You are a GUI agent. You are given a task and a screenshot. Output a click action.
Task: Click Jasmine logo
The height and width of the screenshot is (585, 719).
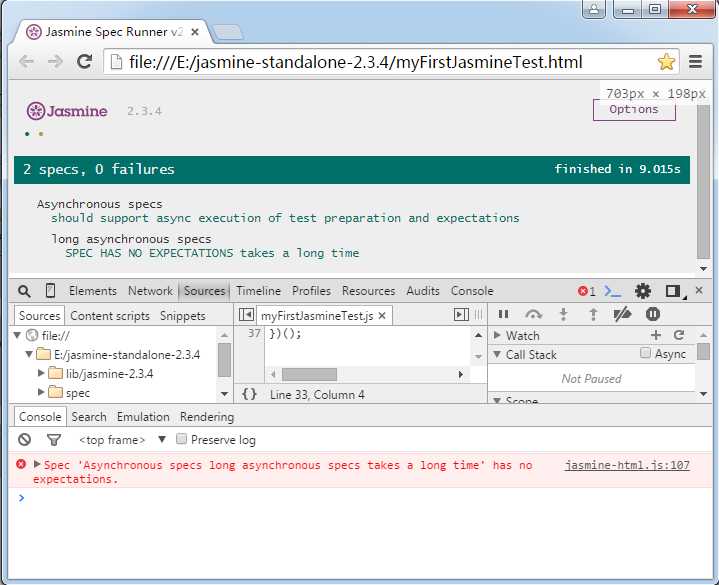click(x=67, y=111)
